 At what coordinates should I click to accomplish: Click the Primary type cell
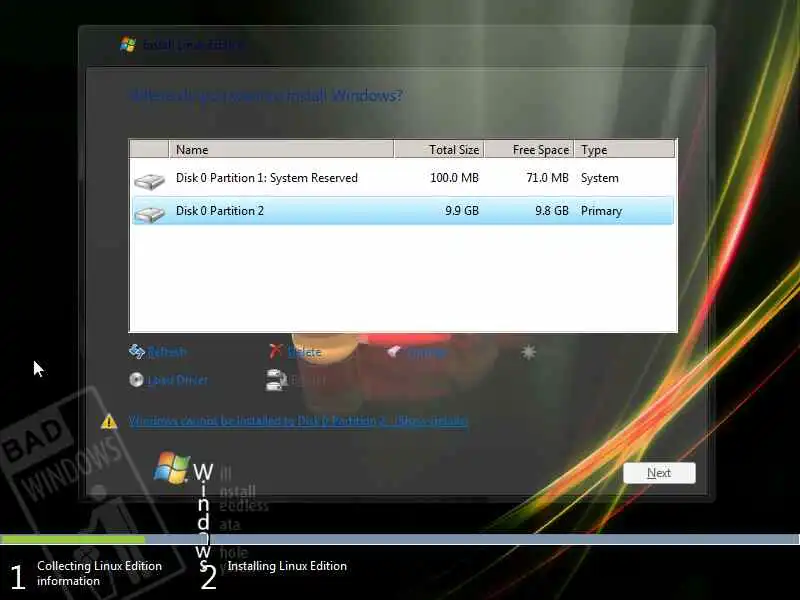point(601,211)
